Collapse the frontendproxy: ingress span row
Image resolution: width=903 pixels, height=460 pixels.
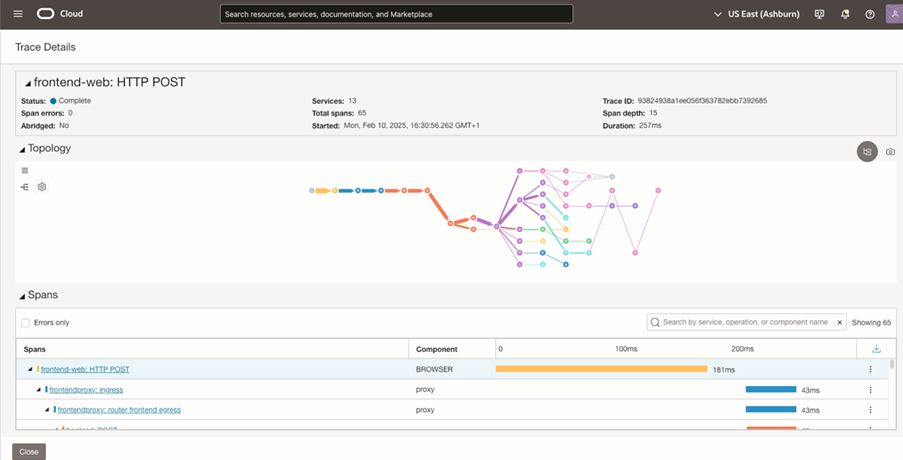pos(39,390)
